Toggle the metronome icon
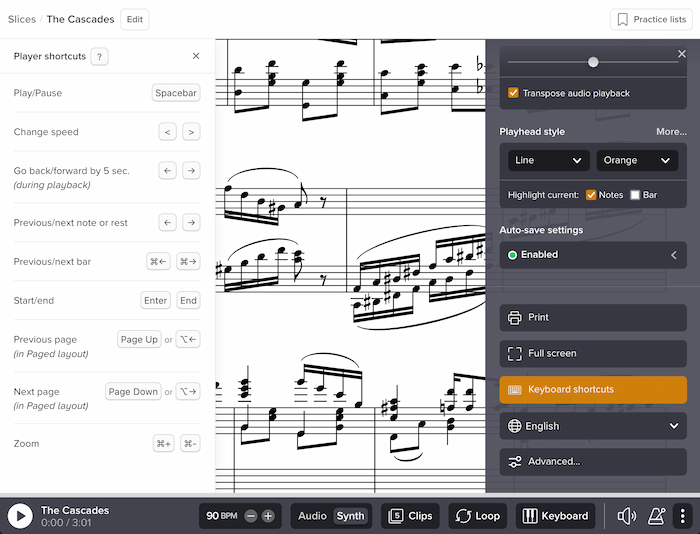This screenshot has width=700, height=534. (657, 516)
